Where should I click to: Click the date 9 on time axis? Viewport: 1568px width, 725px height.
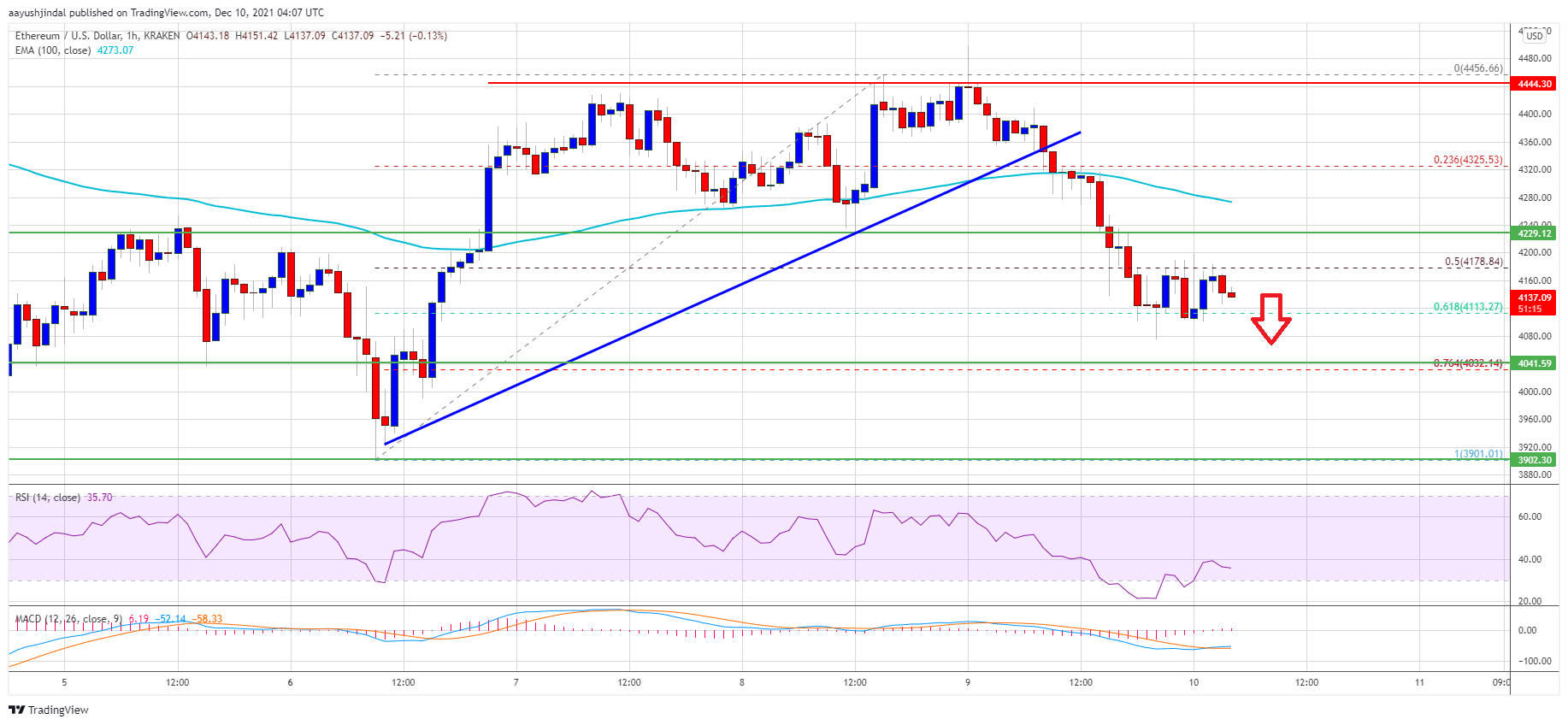point(968,682)
